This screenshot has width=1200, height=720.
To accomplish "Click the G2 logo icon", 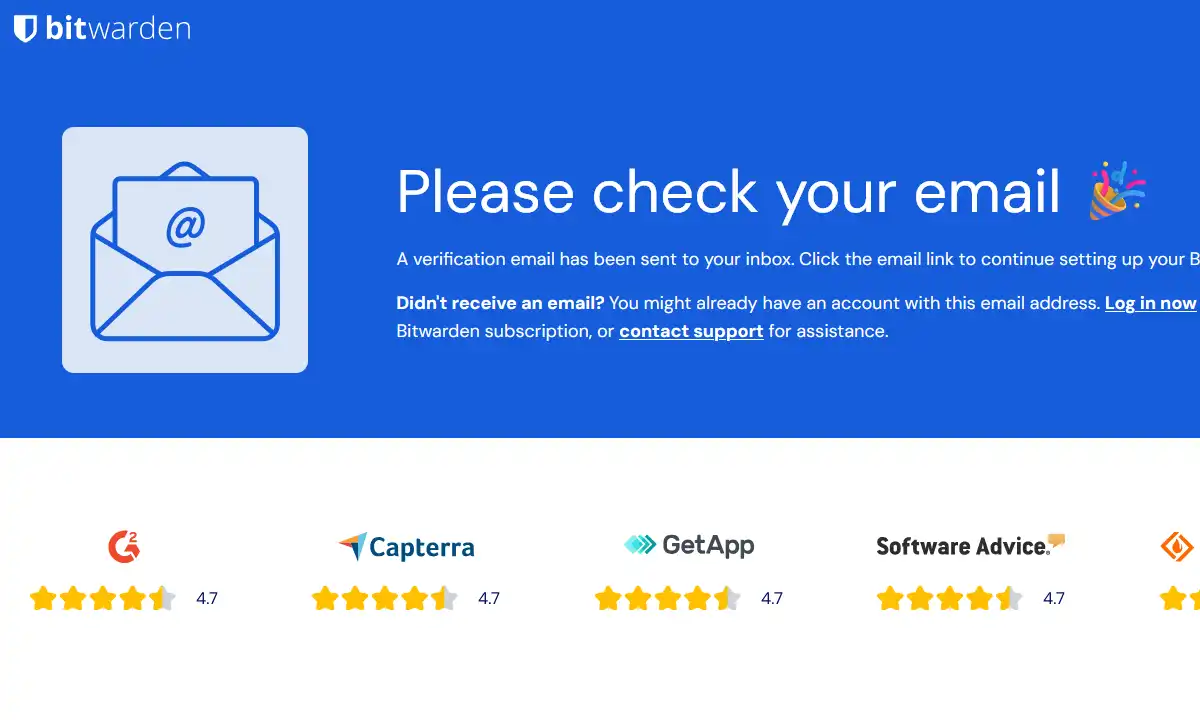I will point(124,546).
